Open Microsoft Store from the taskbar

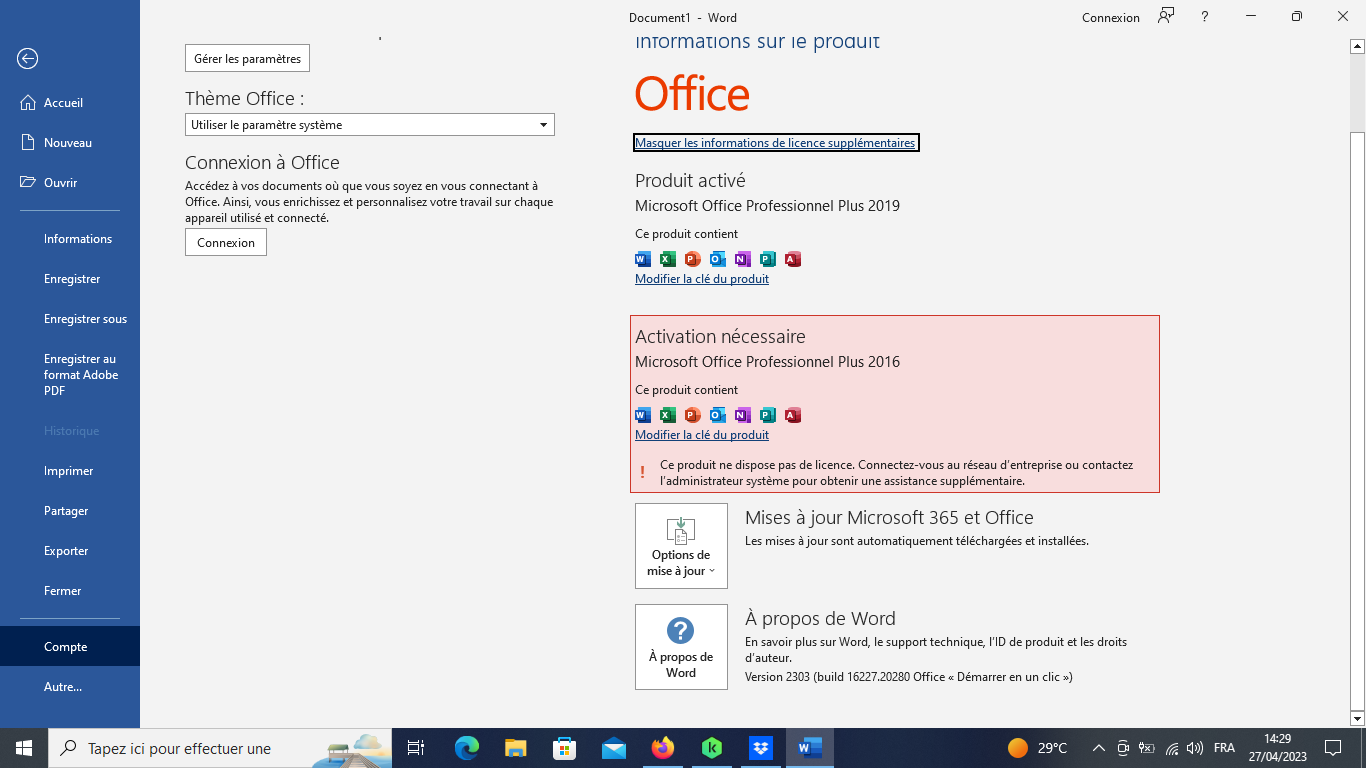[x=565, y=748]
